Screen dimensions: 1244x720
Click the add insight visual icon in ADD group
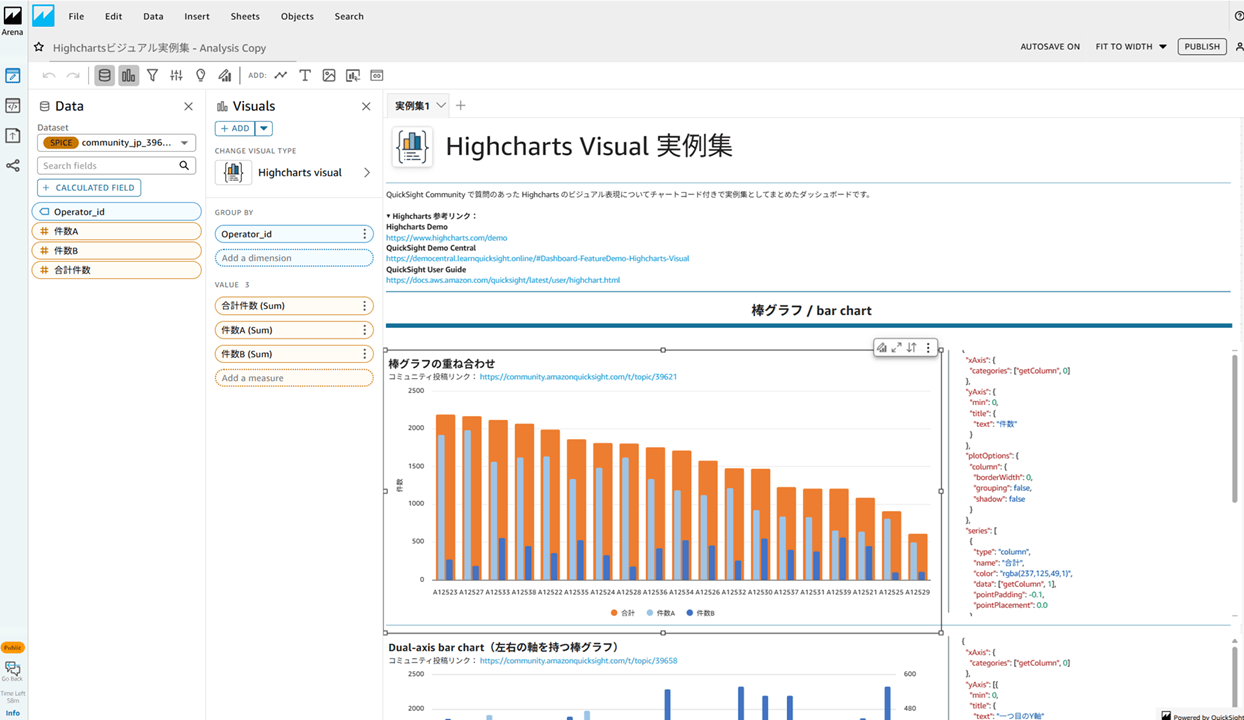pyautogui.click(x=353, y=75)
